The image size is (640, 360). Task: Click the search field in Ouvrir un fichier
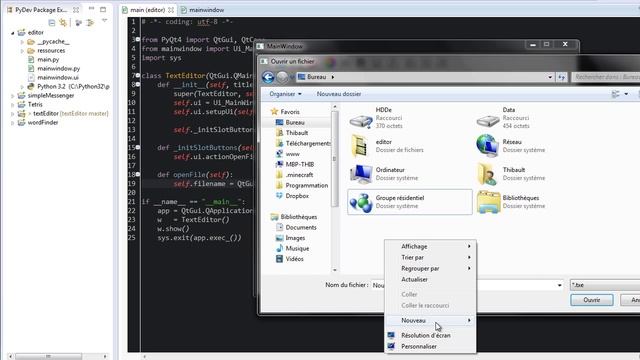point(606,77)
